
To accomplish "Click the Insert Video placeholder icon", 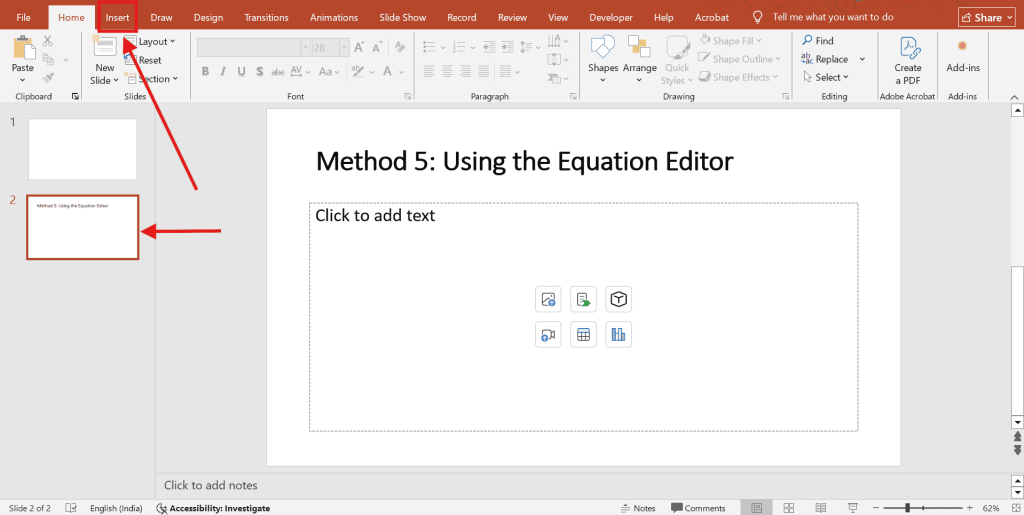I will (x=548, y=335).
